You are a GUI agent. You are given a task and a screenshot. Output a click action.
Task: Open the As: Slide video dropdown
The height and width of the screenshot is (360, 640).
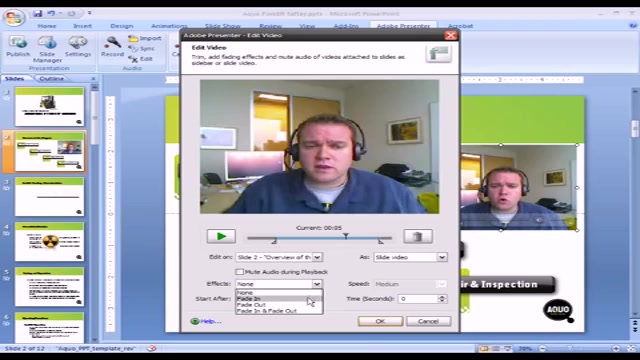click(x=442, y=258)
